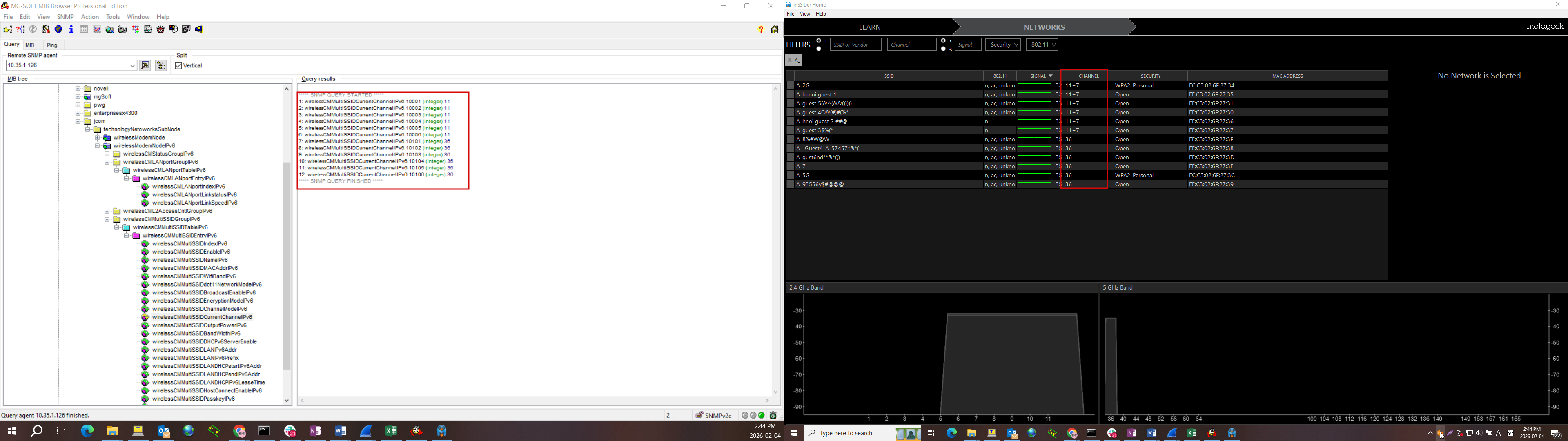Collapse the wirelessCMMultiSSIDGroupIPv6 tree node

pos(107,219)
